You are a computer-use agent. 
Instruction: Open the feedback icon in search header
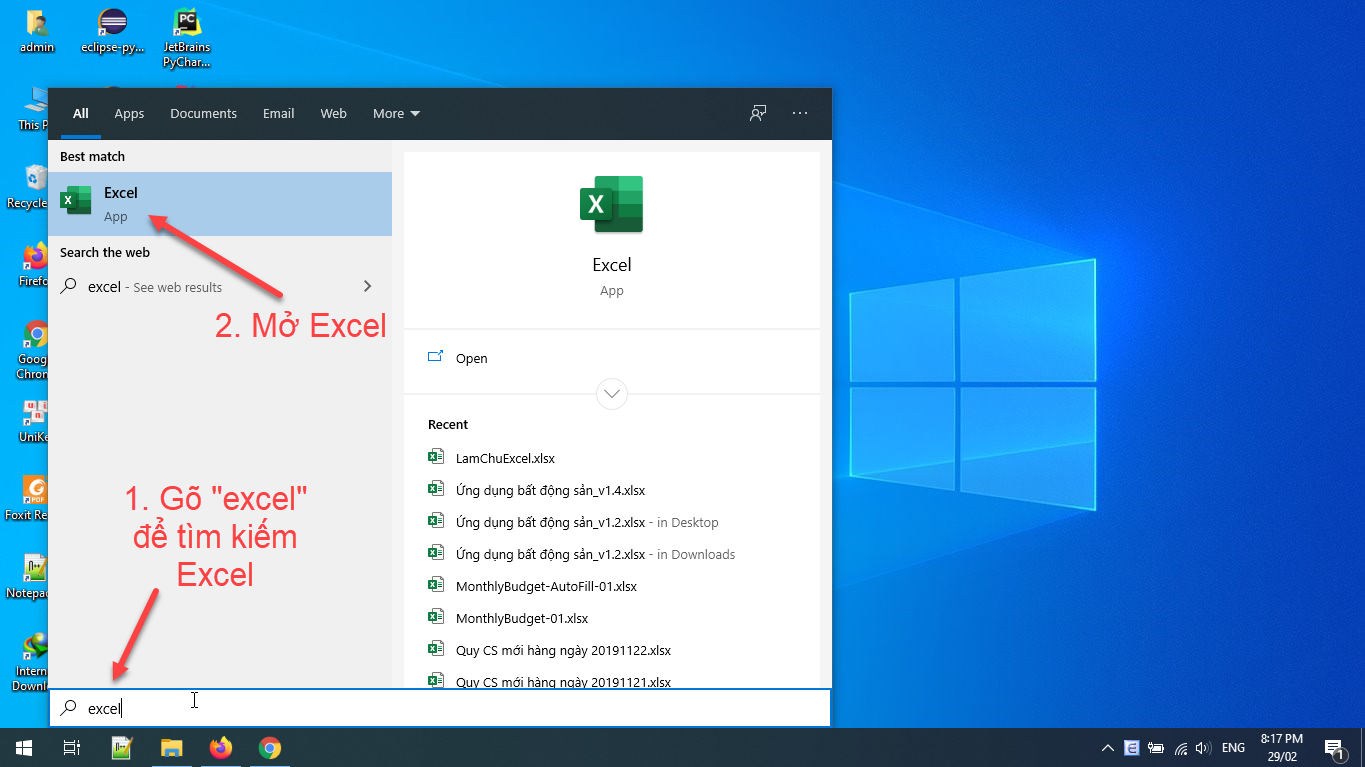[758, 113]
